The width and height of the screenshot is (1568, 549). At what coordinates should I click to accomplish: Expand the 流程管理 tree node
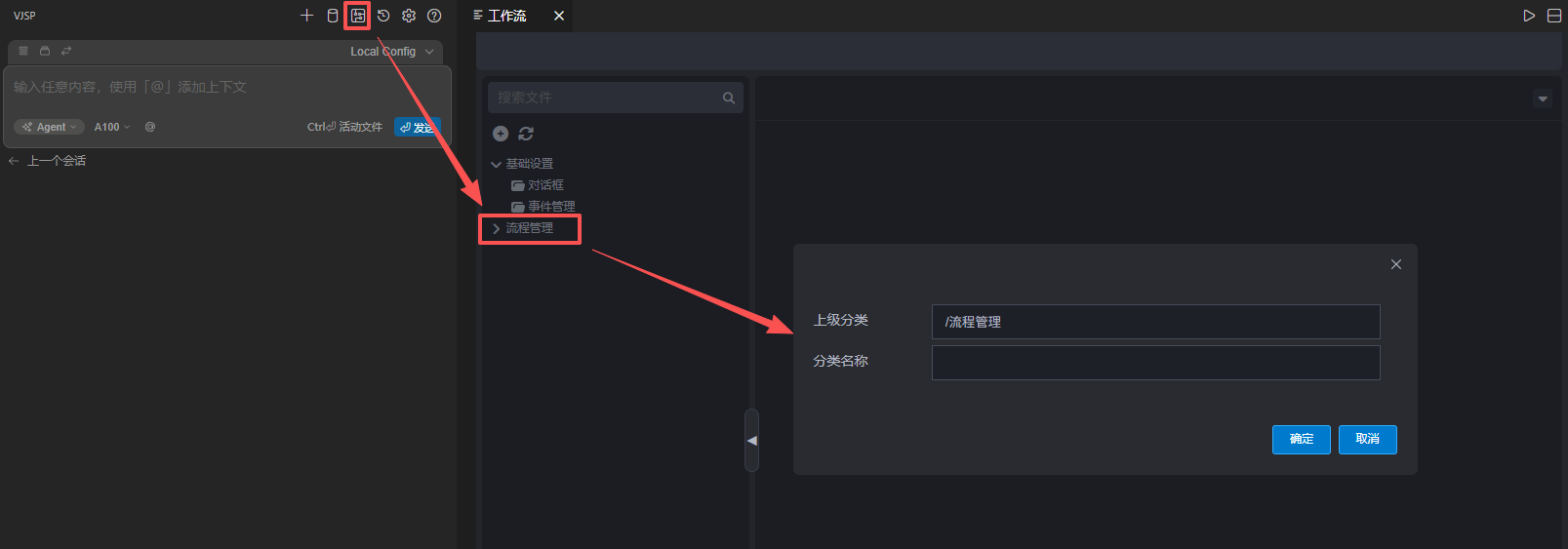click(x=497, y=228)
